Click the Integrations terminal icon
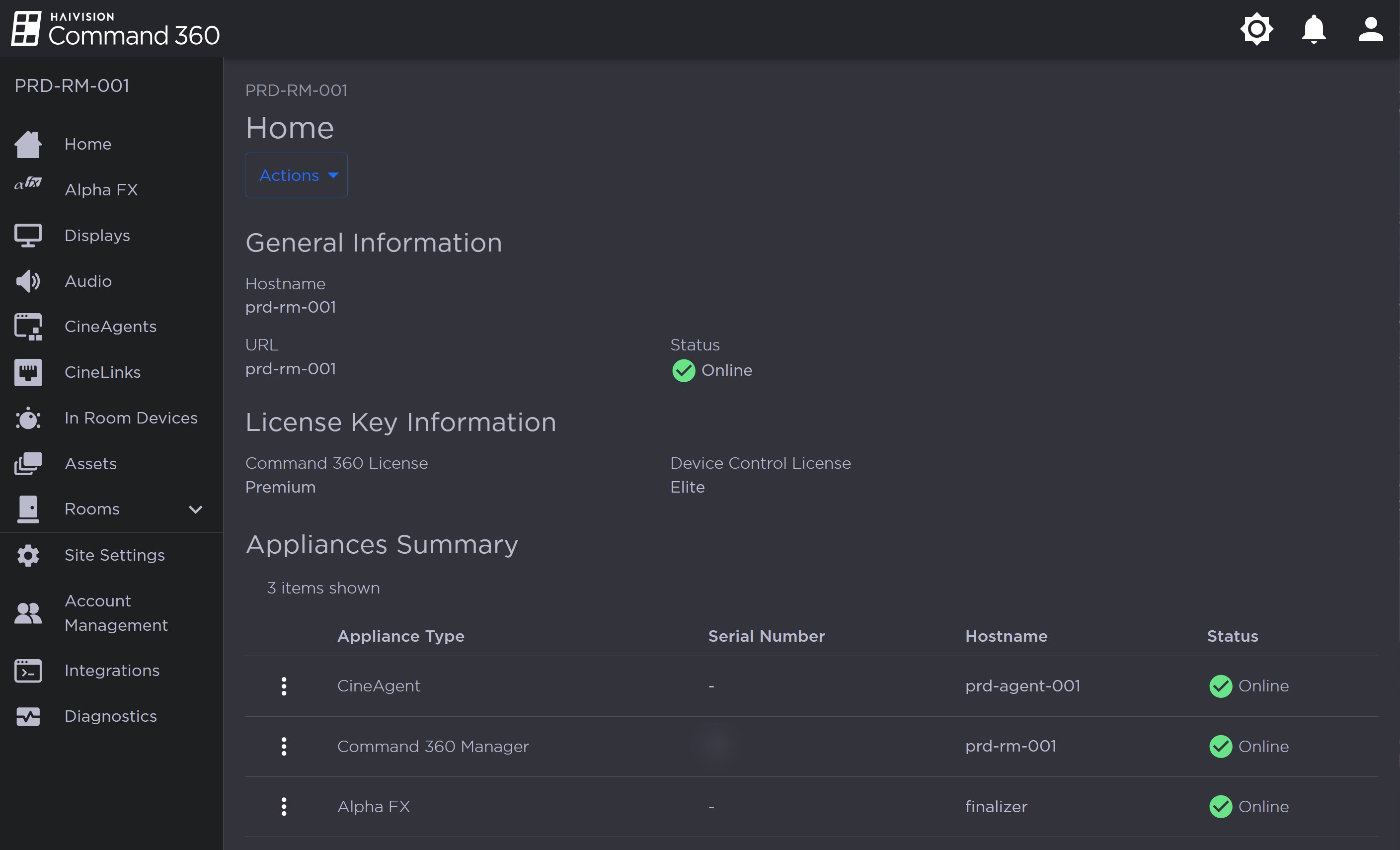The width and height of the screenshot is (1400, 850). click(x=28, y=671)
